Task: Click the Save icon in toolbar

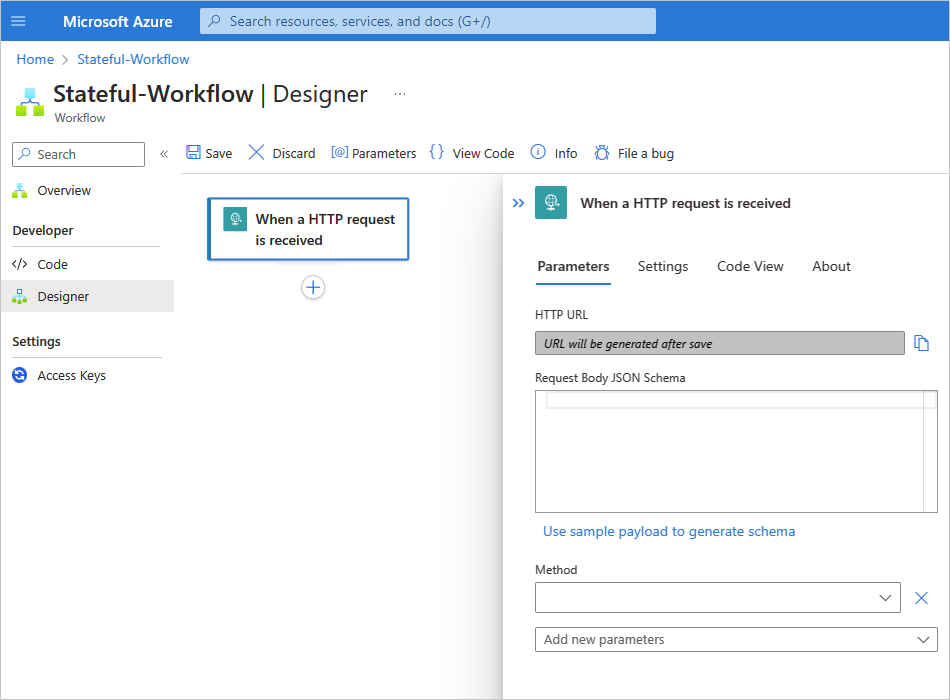Action: [x=194, y=153]
